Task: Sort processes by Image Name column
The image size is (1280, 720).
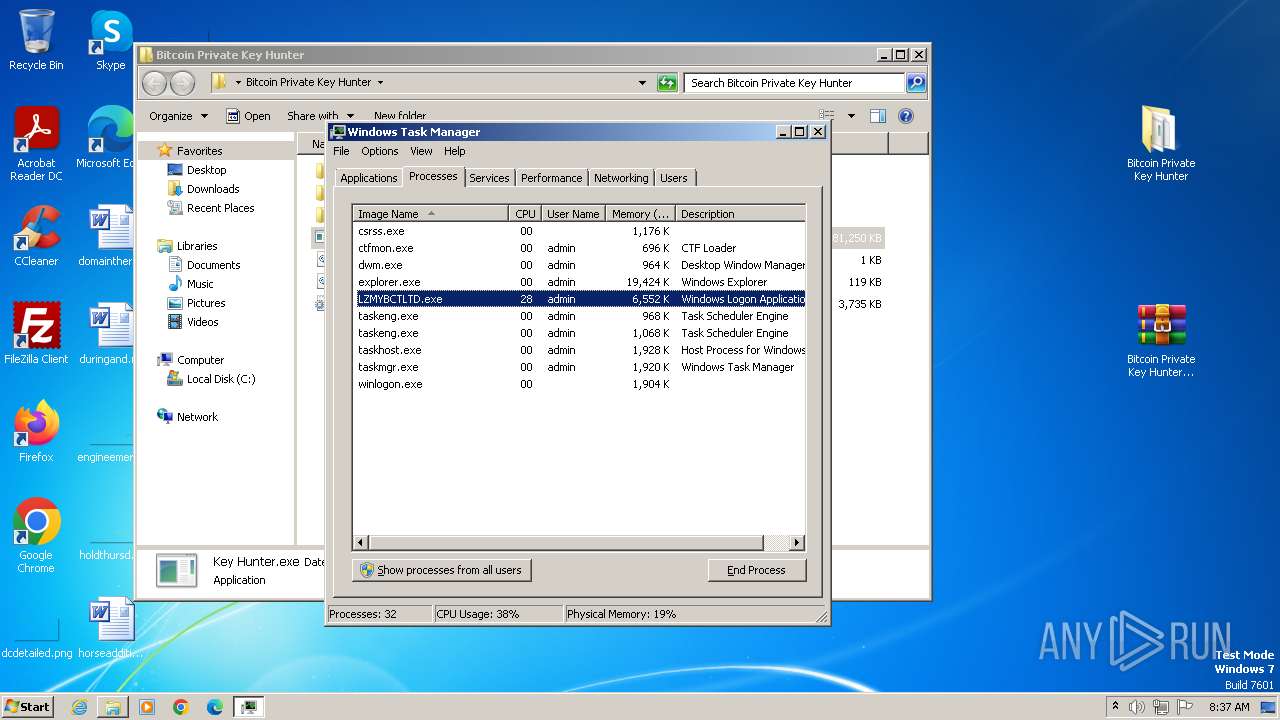Action: point(430,214)
